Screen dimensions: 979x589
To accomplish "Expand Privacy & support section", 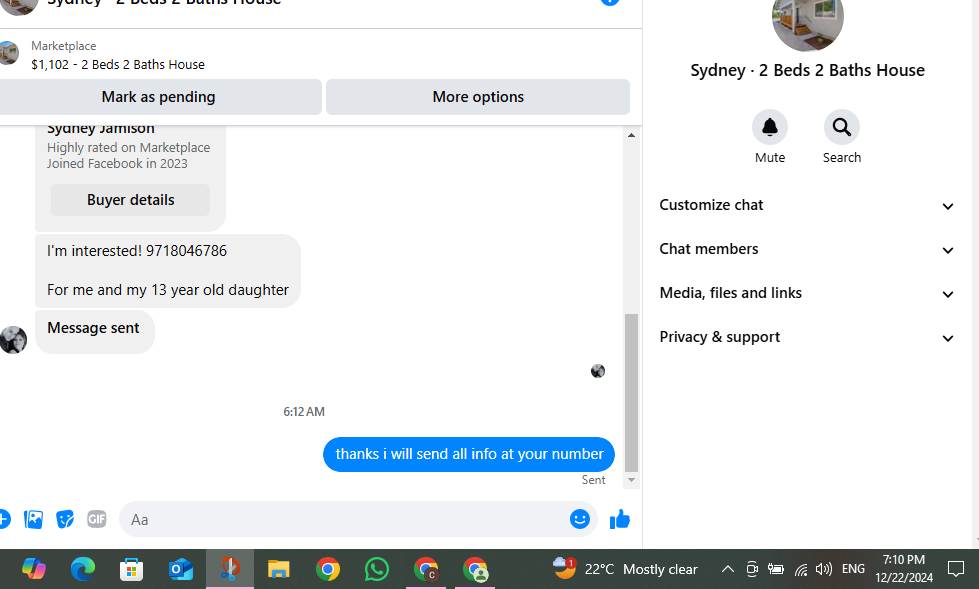I will (806, 337).
